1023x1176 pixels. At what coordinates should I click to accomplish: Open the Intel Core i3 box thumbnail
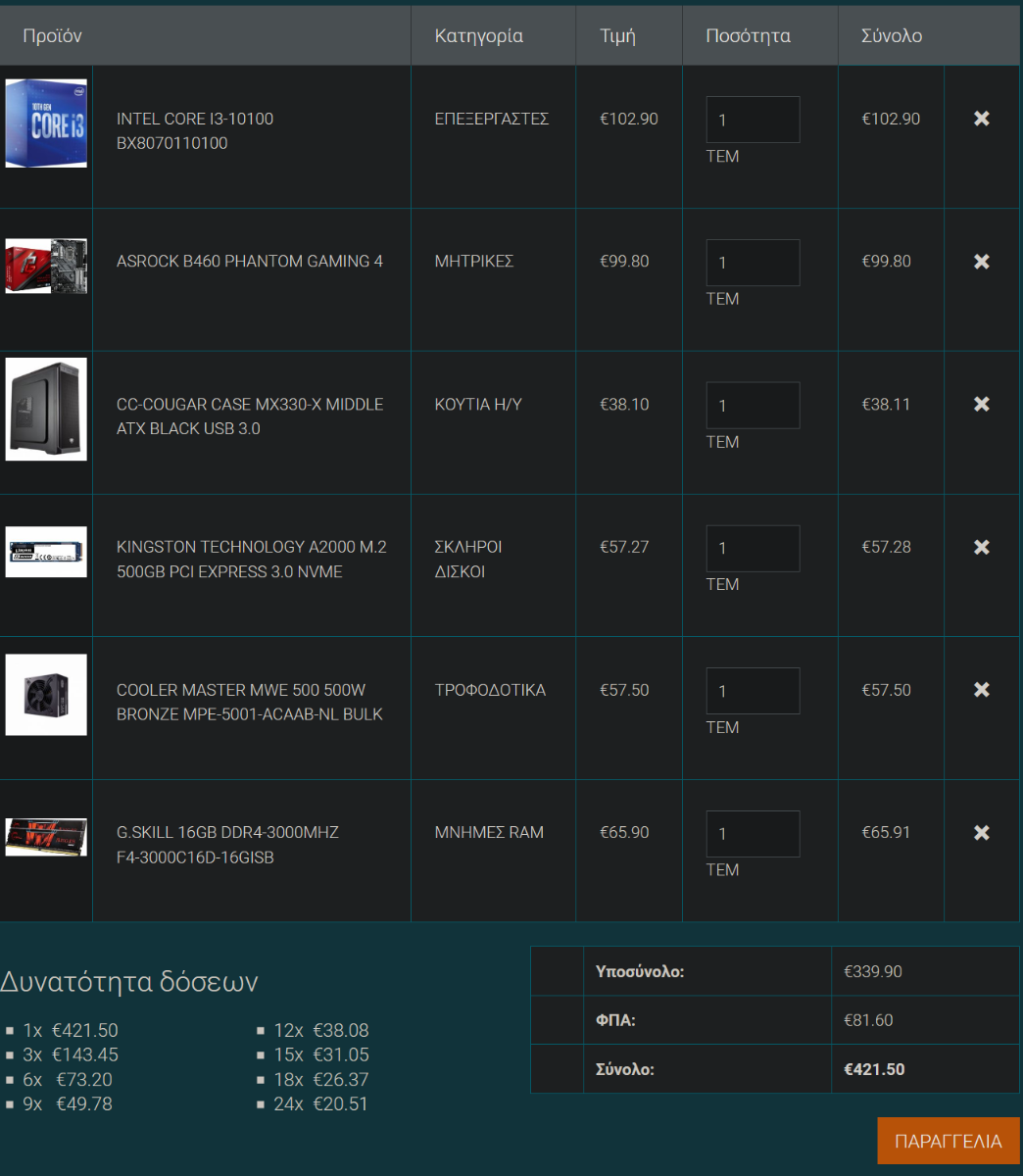click(x=46, y=123)
